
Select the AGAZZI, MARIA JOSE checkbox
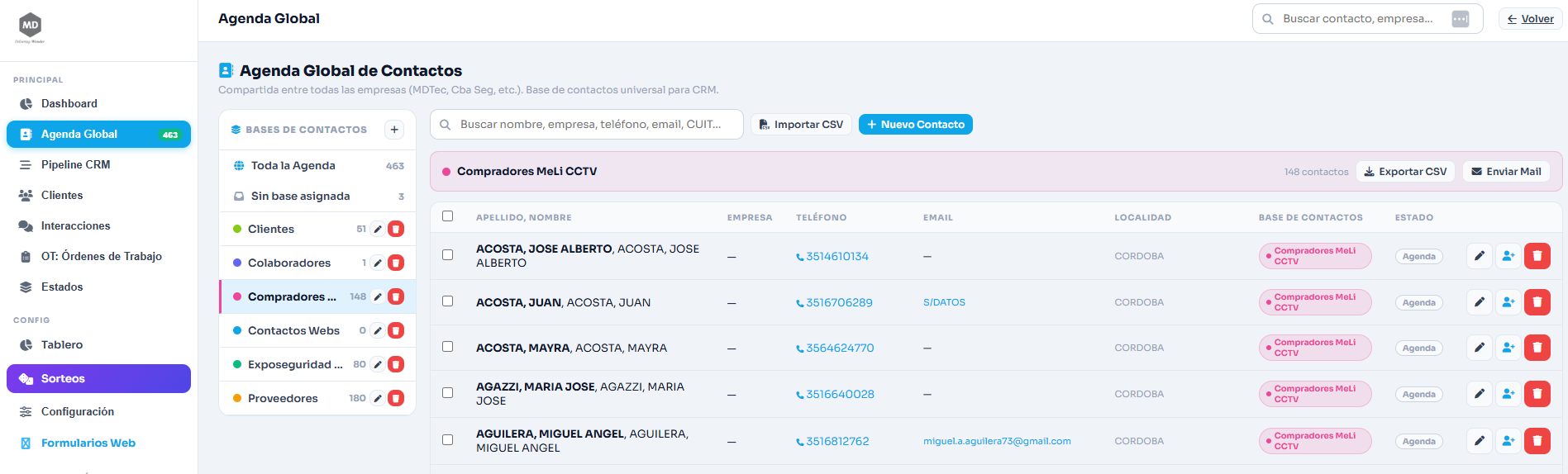448,393
